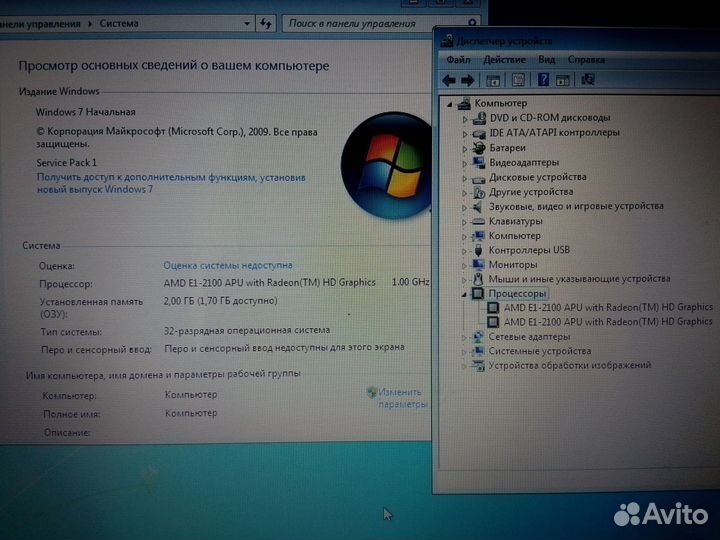720x540 pixels.
Task: Select second AMD E1-2100 APU processor entry
Action: [608, 322]
